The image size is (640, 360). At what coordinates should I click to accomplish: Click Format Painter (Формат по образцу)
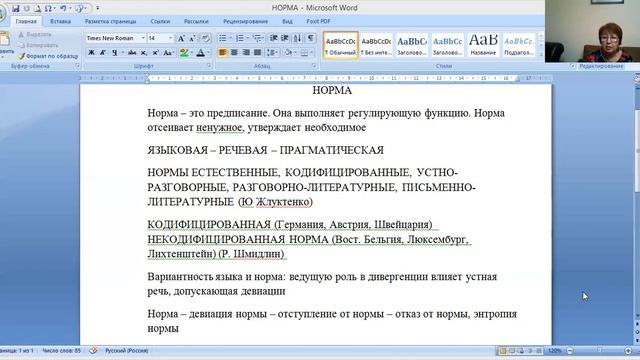point(48,56)
